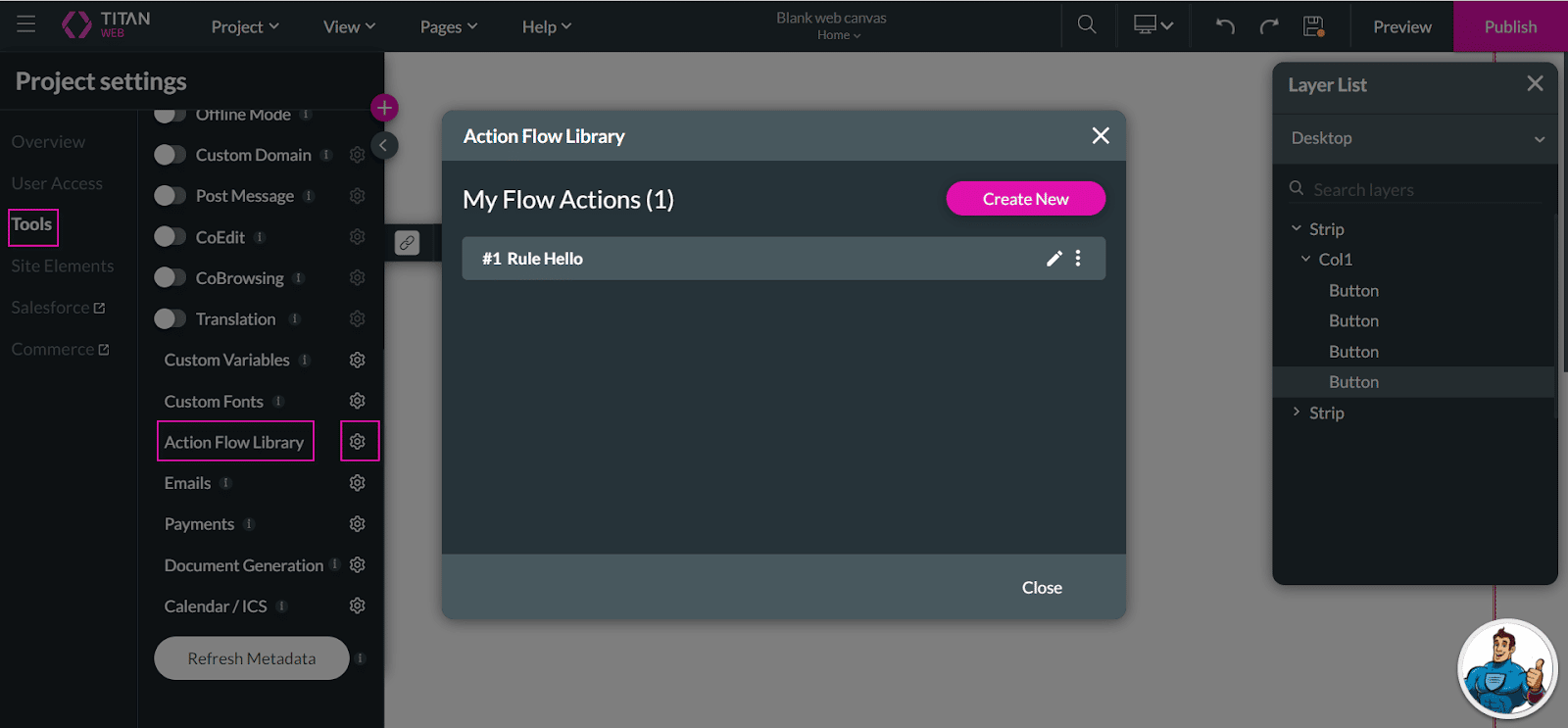This screenshot has height=728, width=1568.
Task: Click the Search layers input field
Action: tap(1421, 190)
